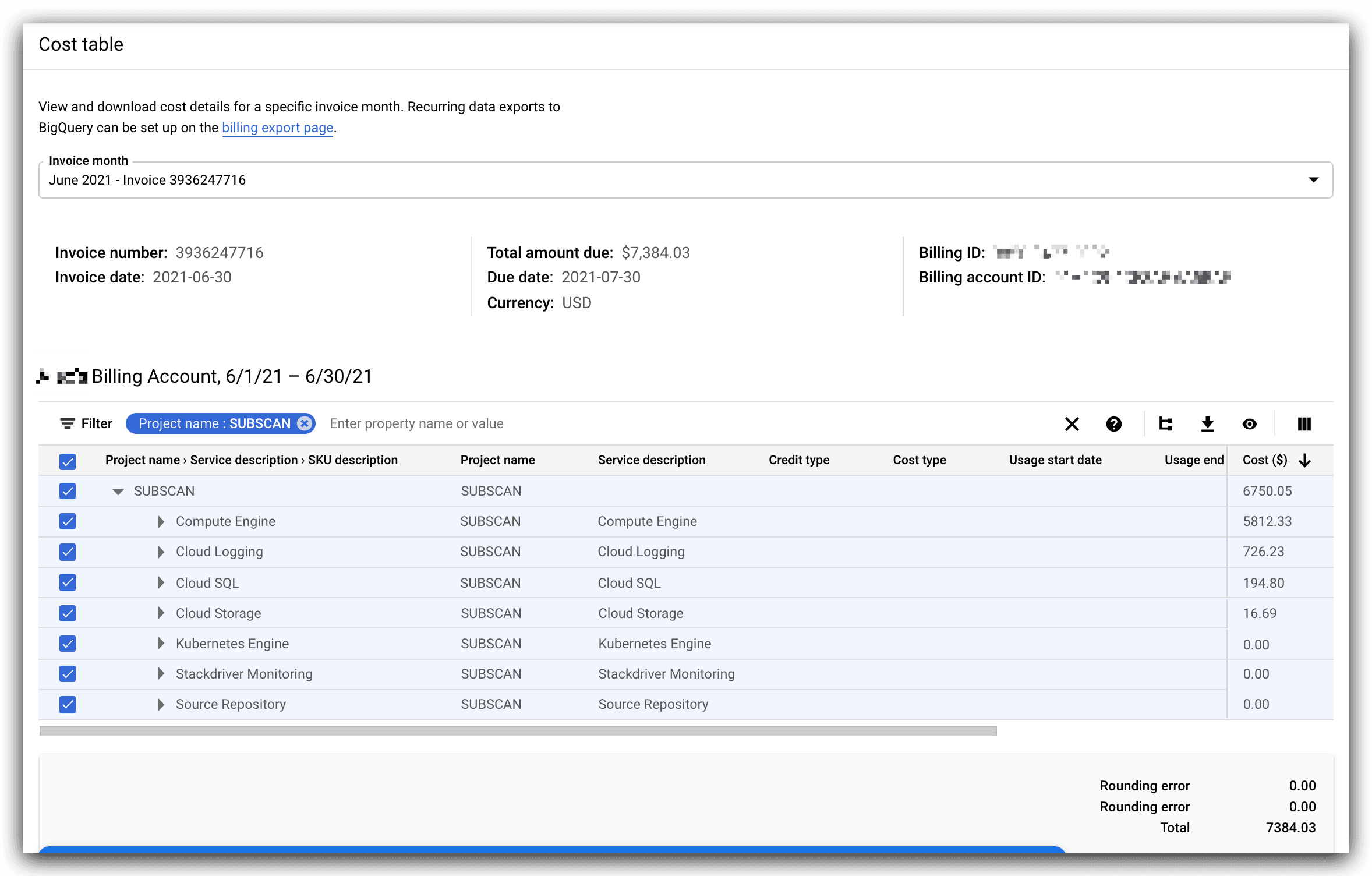This screenshot has height=876, width=1372.
Task: Sort by Cost ($) descending arrow
Action: click(1304, 461)
